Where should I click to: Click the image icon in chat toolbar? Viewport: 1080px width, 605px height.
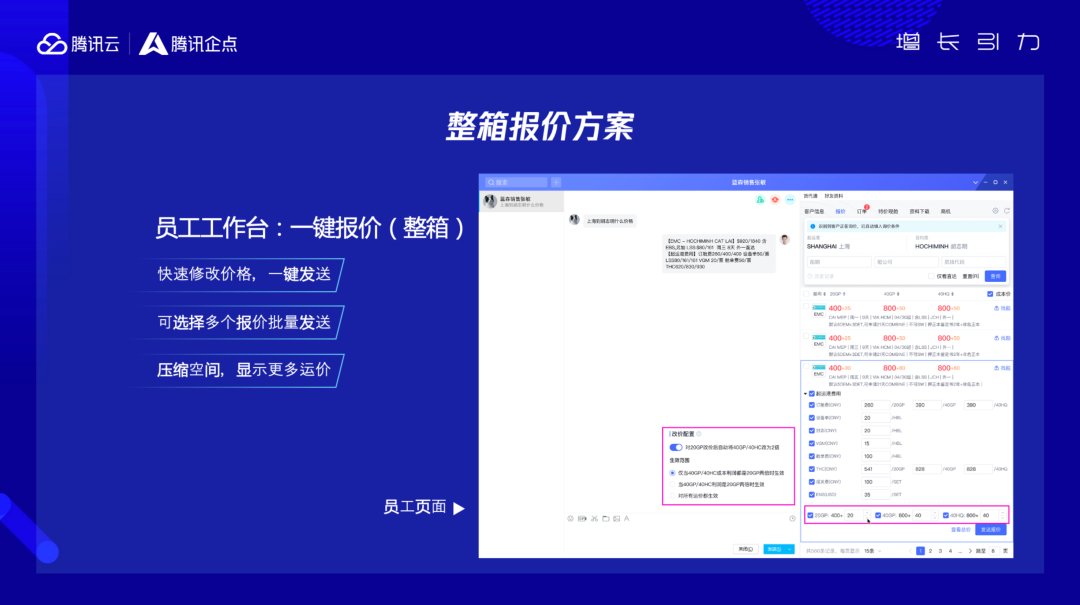coord(616,518)
